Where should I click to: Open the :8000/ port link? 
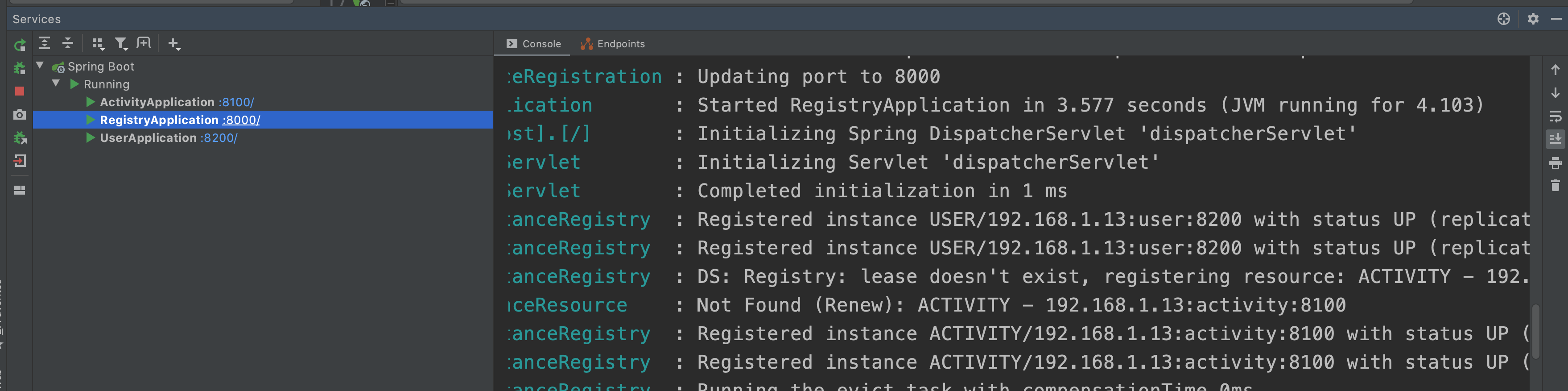[241, 120]
